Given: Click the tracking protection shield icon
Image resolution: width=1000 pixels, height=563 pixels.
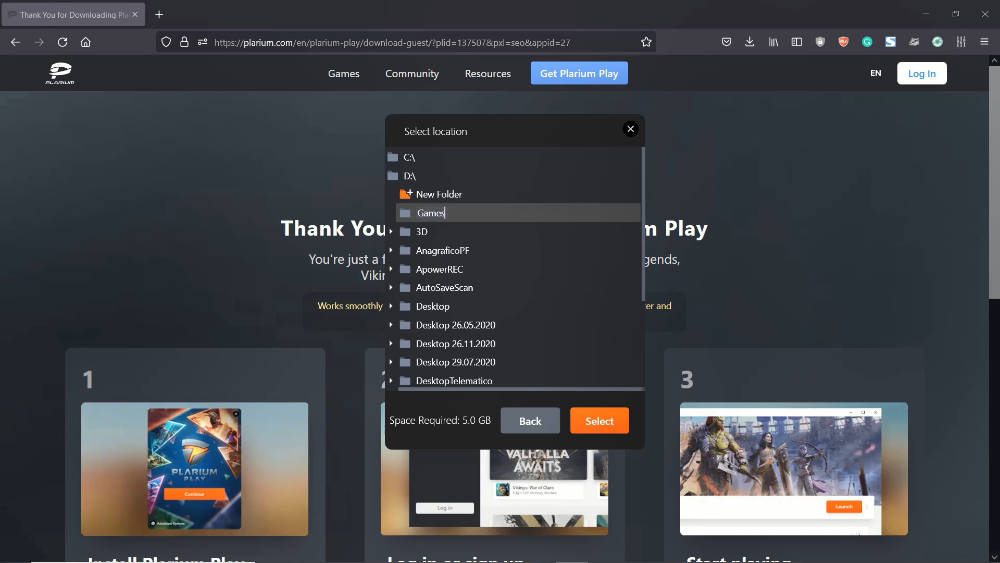Looking at the screenshot, I should [166, 42].
